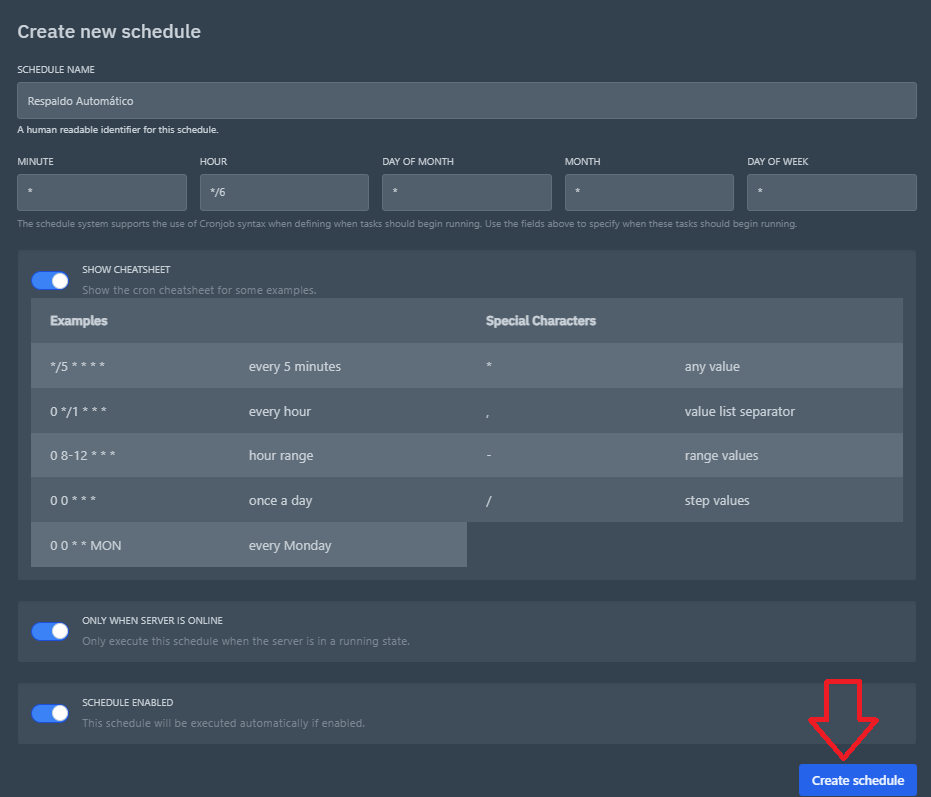Image resolution: width=931 pixels, height=797 pixels.
Task: Disable Only When Server Is Online toggle
Action: pyautogui.click(x=50, y=631)
